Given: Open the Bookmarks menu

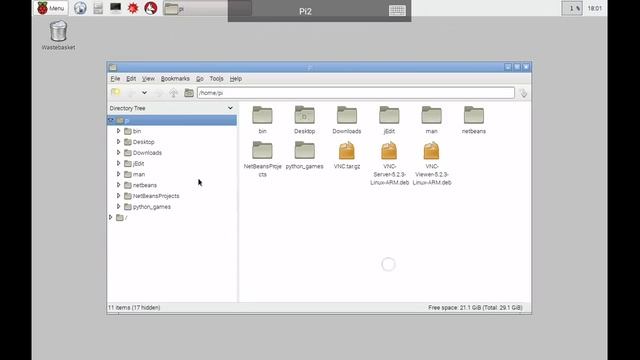Looking at the screenshot, I should click(x=175, y=79).
